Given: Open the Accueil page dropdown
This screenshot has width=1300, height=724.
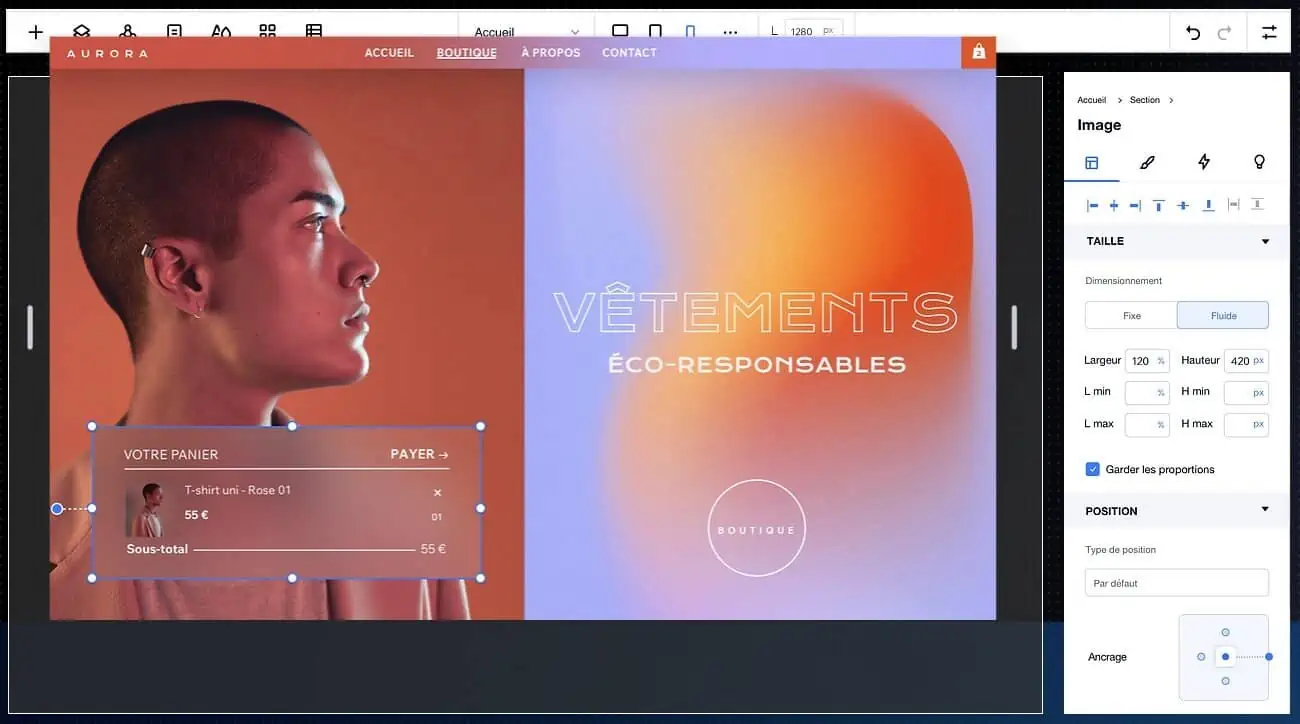Looking at the screenshot, I should point(527,32).
